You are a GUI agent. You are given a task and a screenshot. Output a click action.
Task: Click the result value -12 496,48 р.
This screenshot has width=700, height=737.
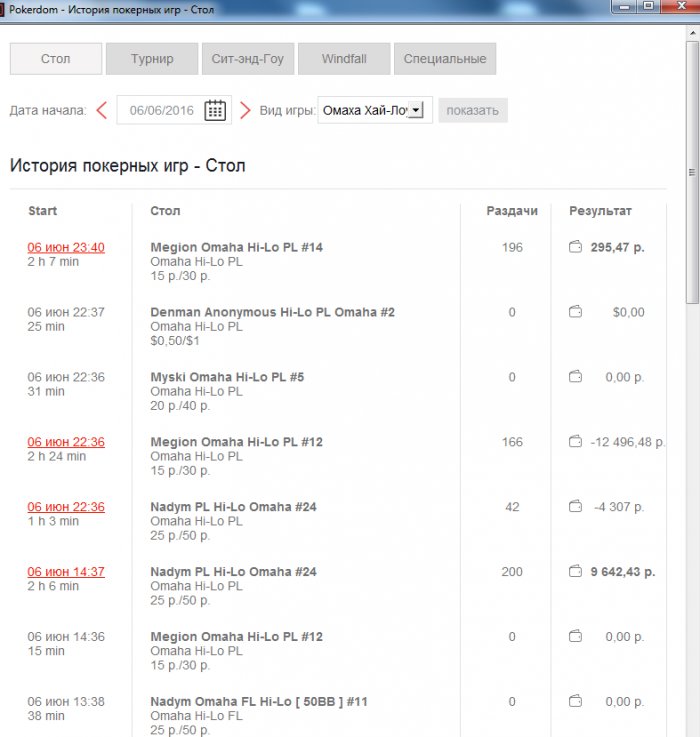pyautogui.click(x=627, y=442)
